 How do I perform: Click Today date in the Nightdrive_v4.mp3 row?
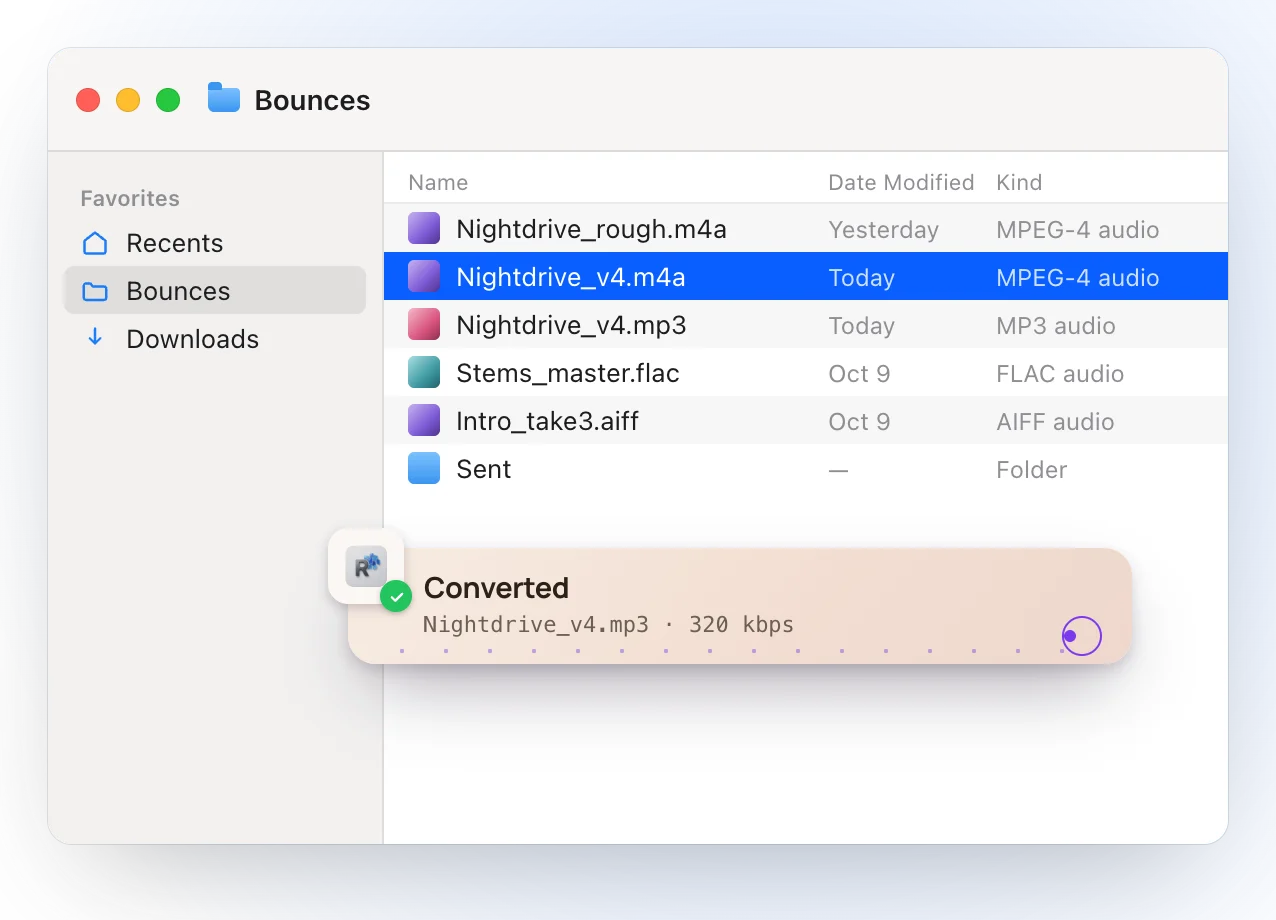coord(862,326)
